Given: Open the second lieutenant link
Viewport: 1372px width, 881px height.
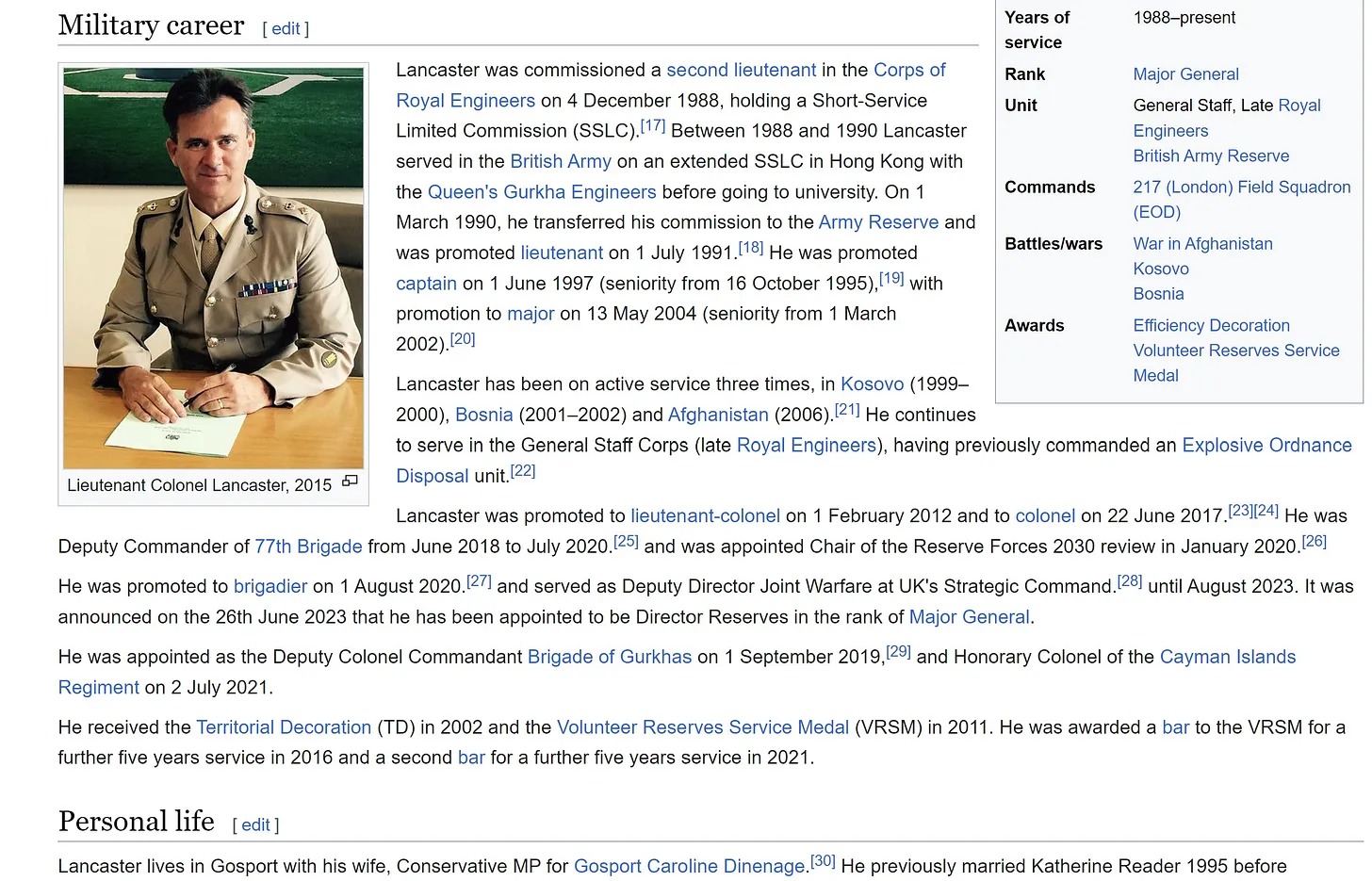Looking at the screenshot, I should point(741,70).
